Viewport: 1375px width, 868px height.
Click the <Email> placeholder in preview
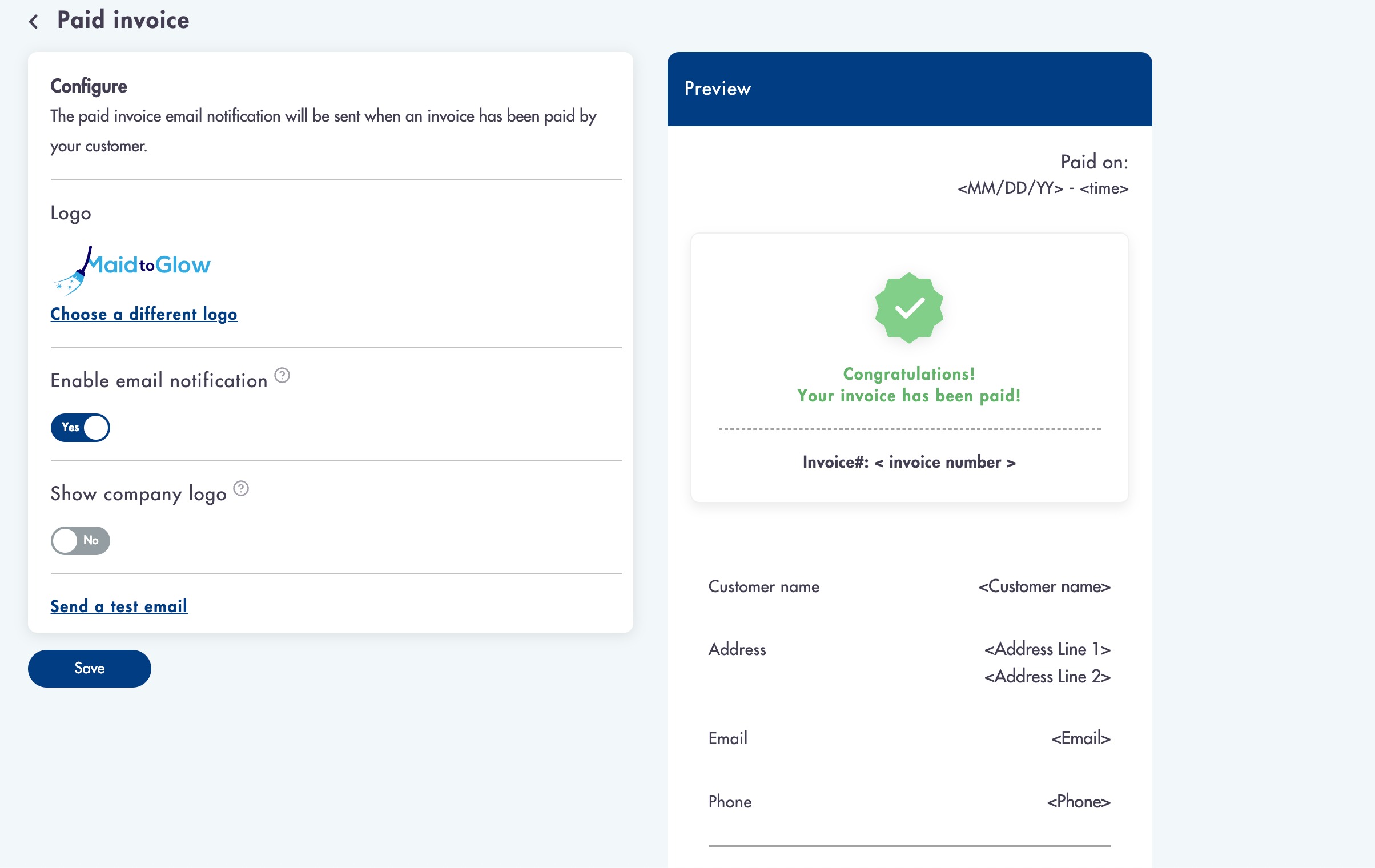(1080, 738)
